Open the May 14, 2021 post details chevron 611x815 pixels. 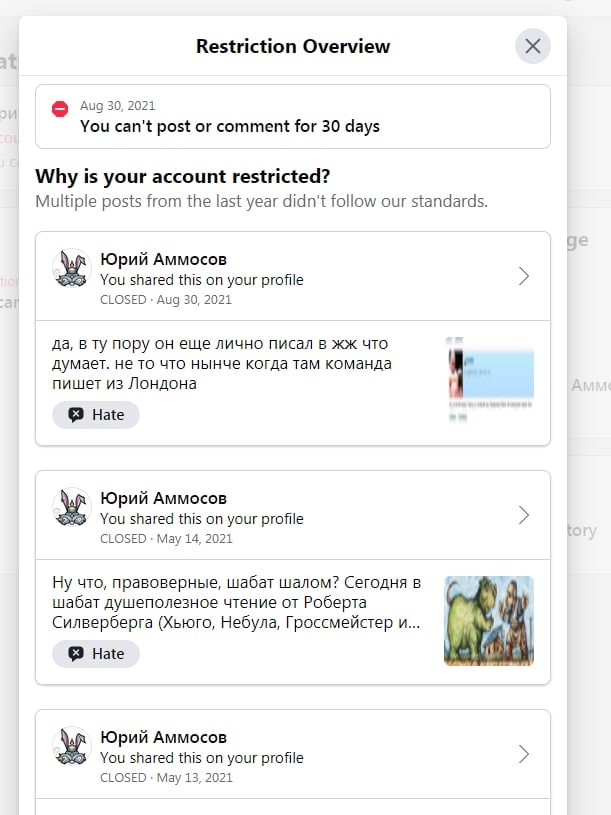[524, 515]
